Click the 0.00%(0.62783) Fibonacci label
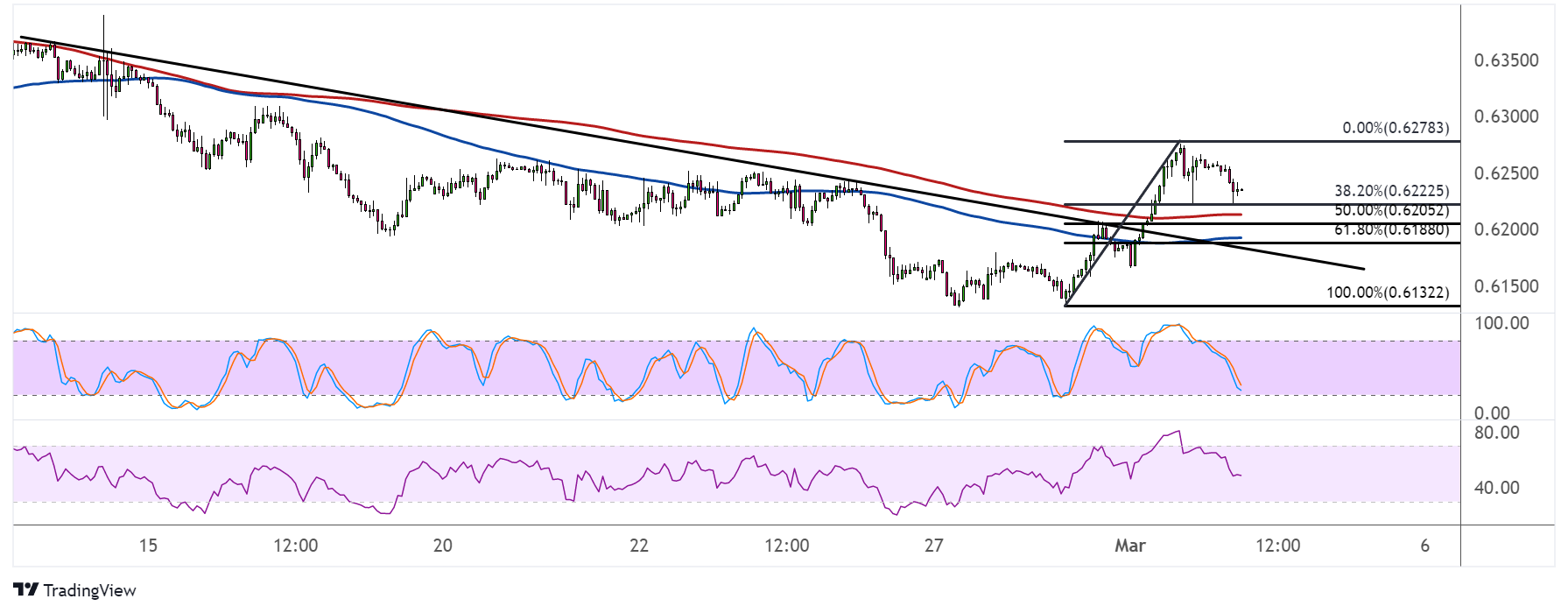Viewport: 1568px width, 613px height. [x=1396, y=128]
